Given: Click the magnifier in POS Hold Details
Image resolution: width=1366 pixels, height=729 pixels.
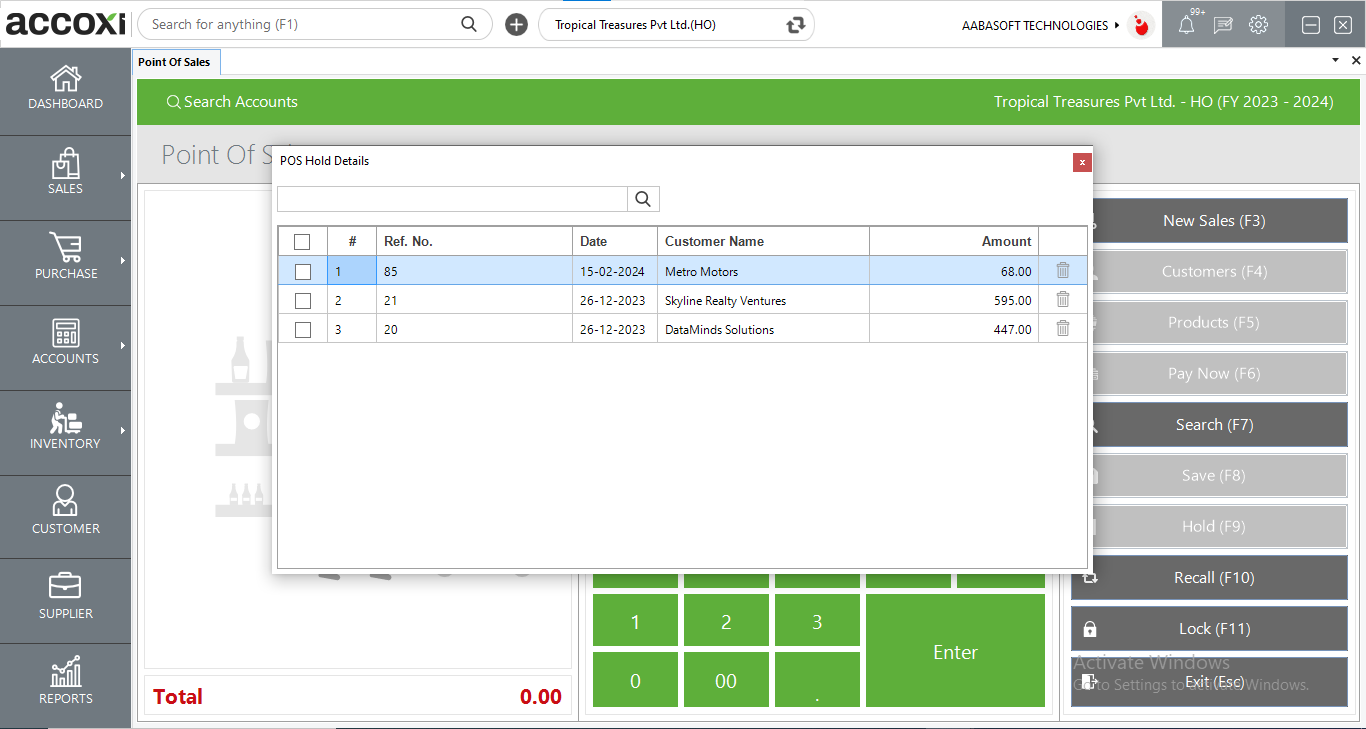Looking at the screenshot, I should pyautogui.click(x=643, y=199).
